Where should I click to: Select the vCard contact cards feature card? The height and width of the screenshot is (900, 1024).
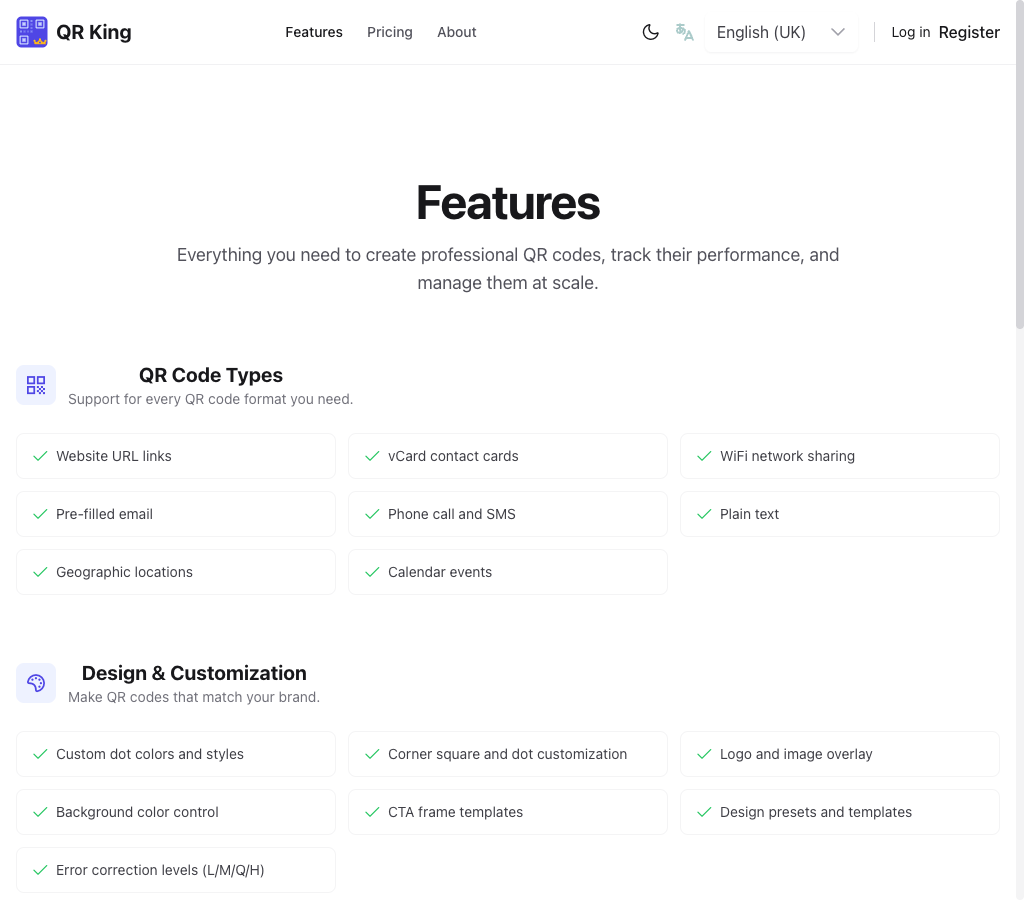point(507,456)
